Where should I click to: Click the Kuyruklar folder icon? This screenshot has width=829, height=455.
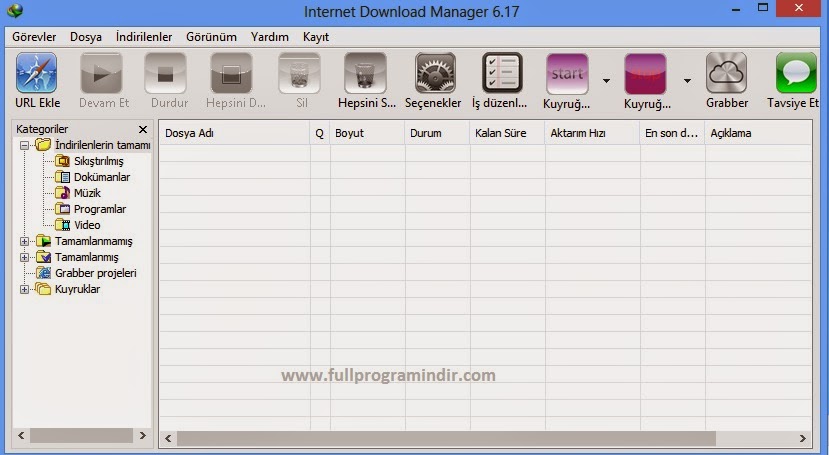tap(43, 289)
